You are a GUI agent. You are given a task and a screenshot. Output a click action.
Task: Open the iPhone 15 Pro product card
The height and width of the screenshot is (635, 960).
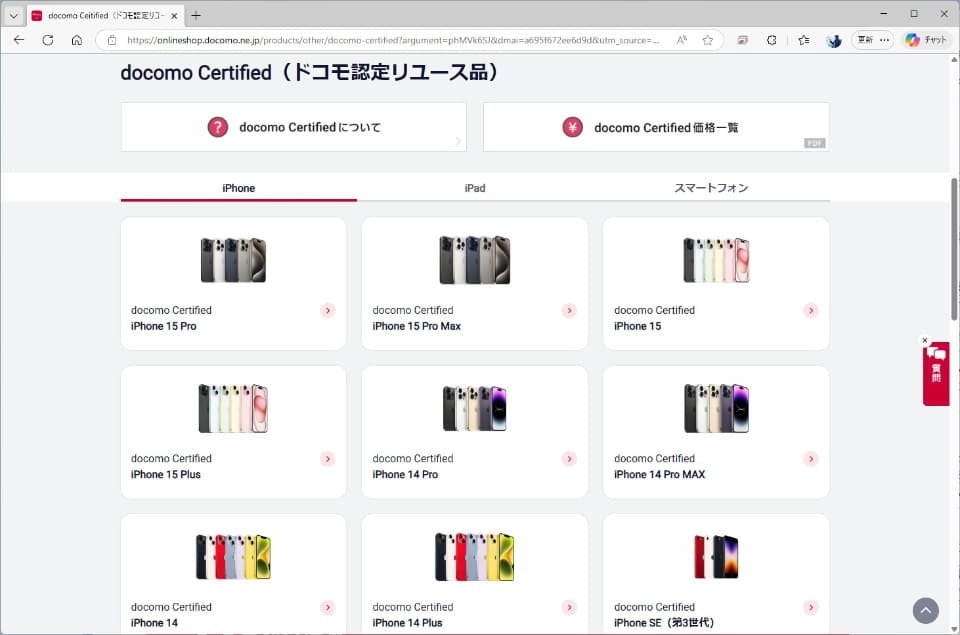pos(233,284)
